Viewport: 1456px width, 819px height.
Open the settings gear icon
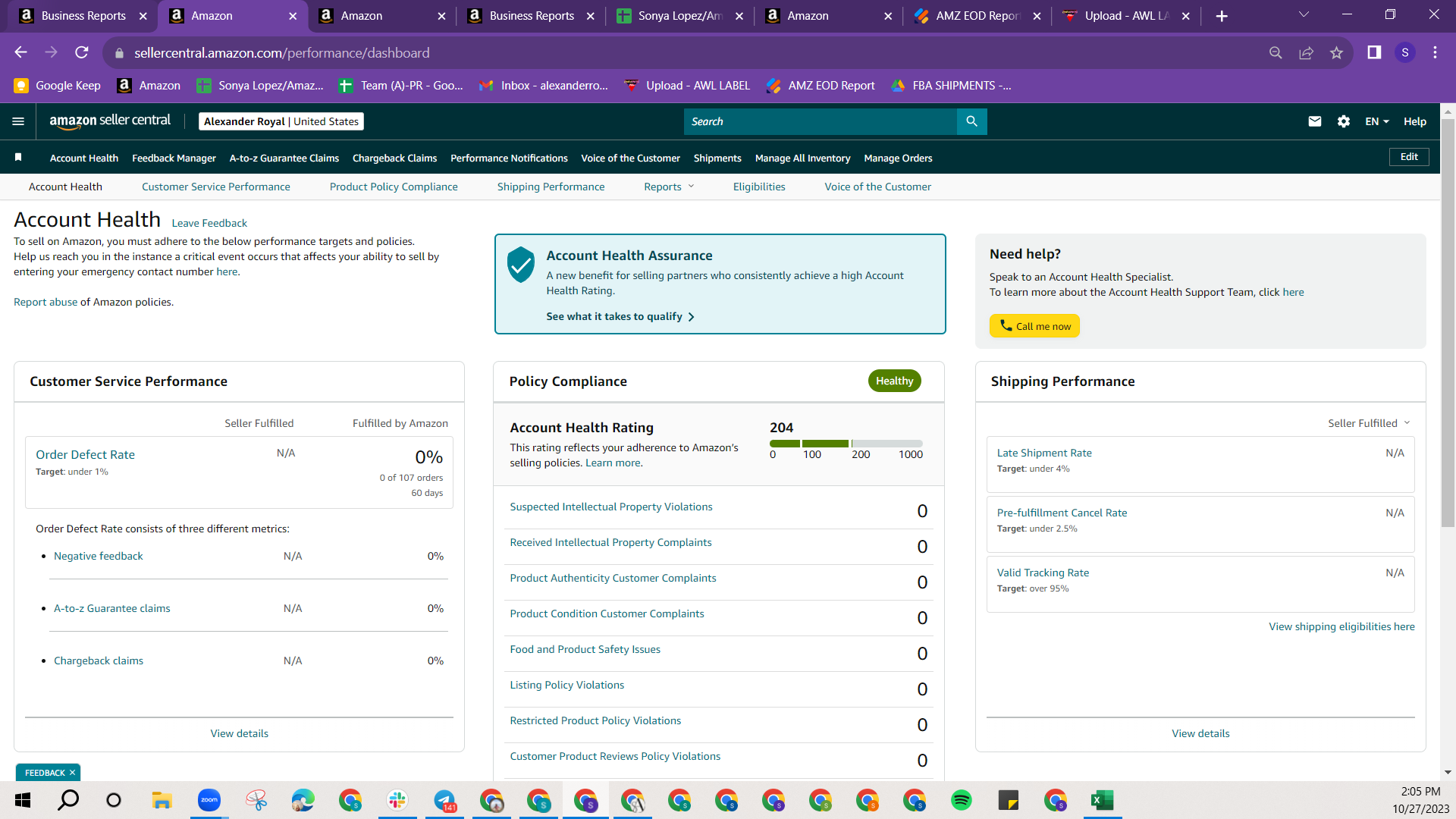[1344, 121]
